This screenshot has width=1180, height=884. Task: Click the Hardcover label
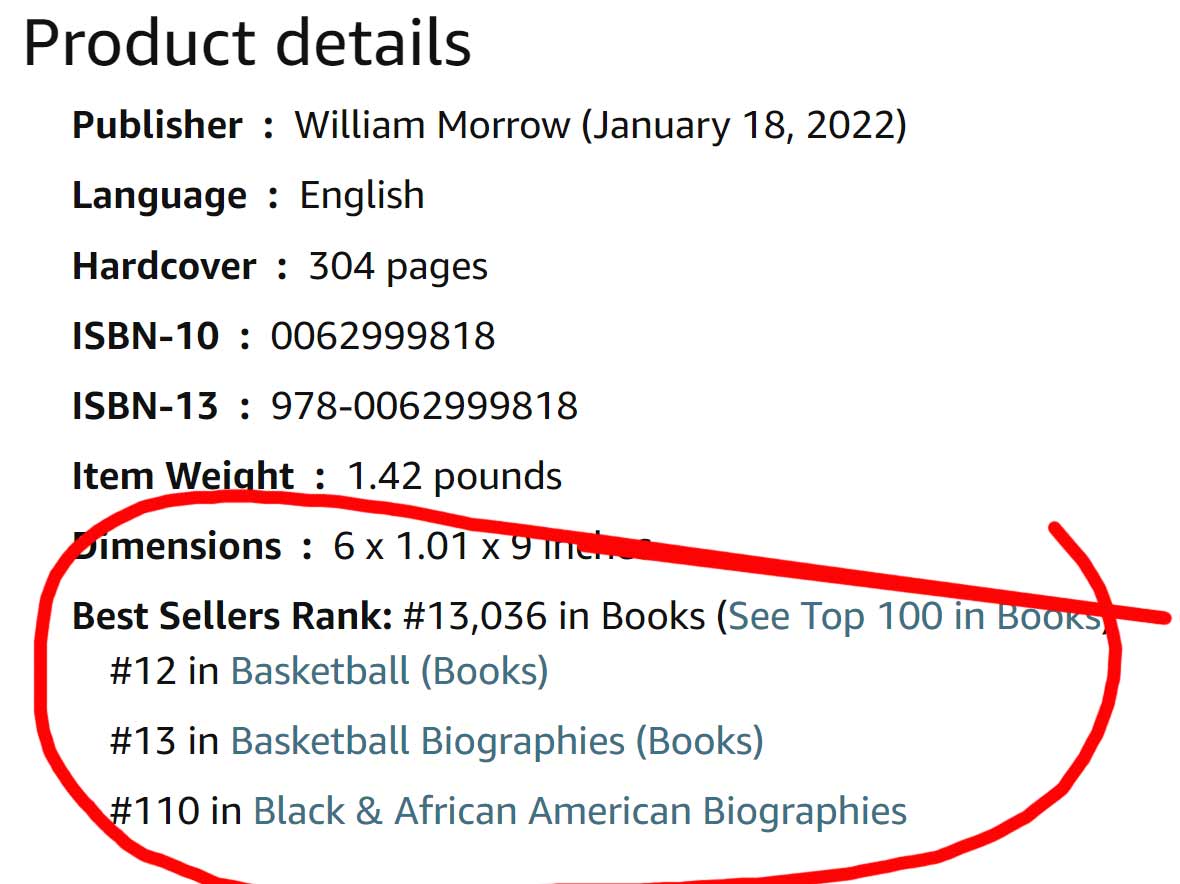164,266
